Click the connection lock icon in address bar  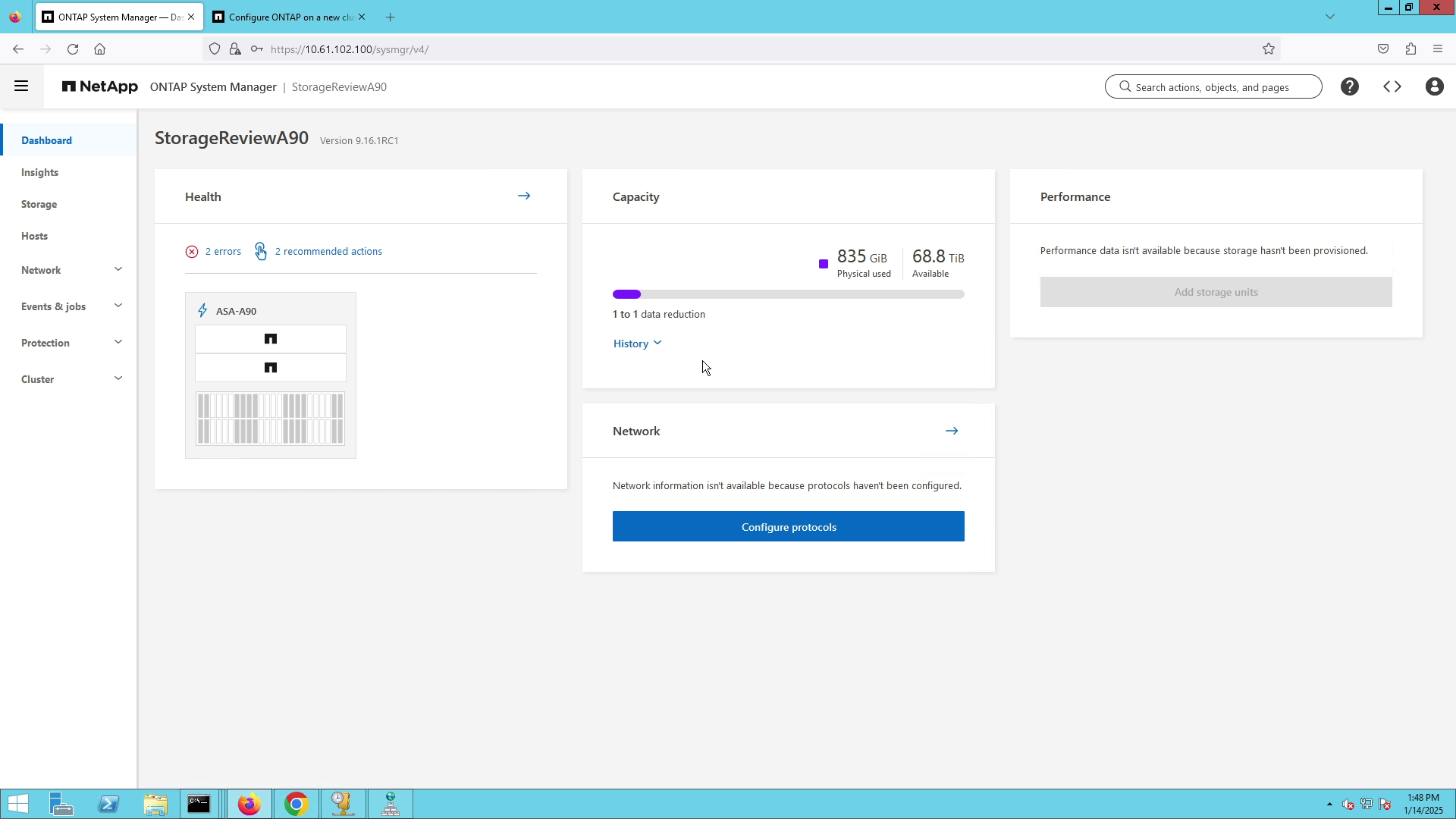pos(235,49)
